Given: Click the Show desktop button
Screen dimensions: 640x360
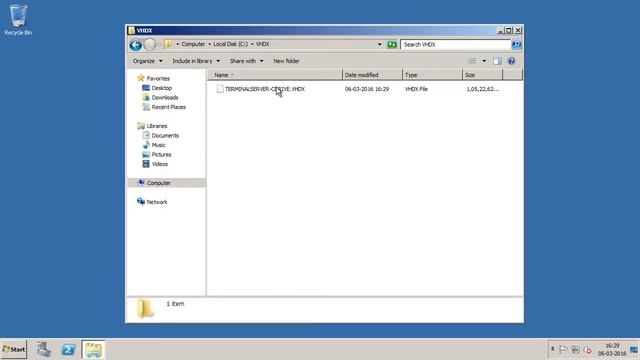Looking at the screenshot, I should click(634, 349).
